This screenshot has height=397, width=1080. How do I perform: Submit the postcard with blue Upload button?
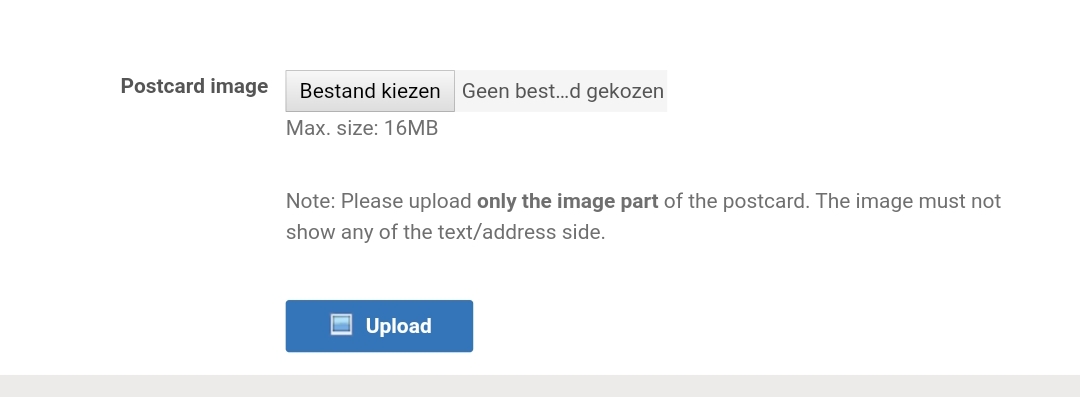[x=380, y=326]
